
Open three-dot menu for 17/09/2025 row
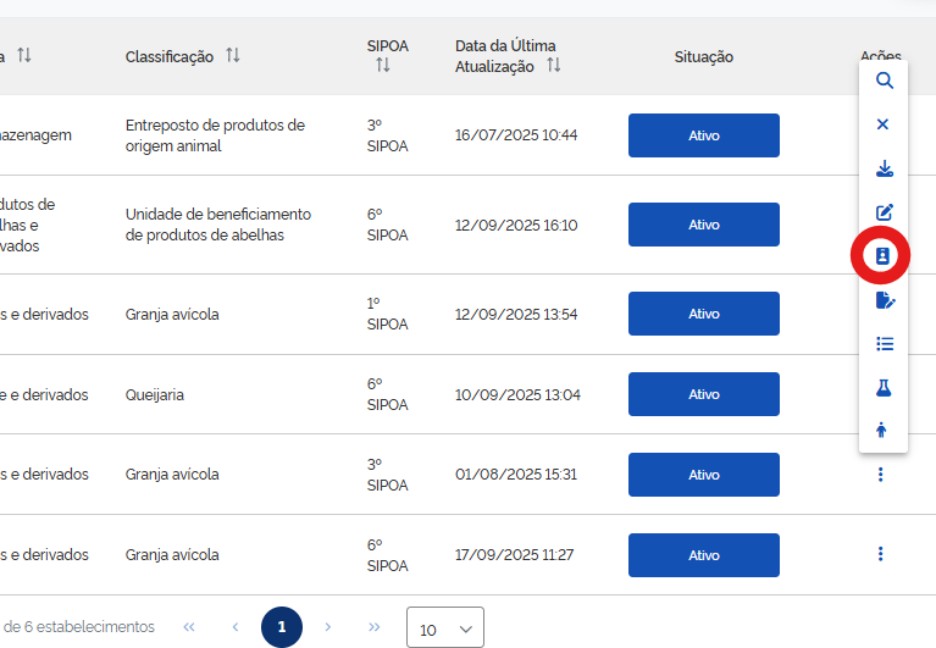tap(880, 553)
